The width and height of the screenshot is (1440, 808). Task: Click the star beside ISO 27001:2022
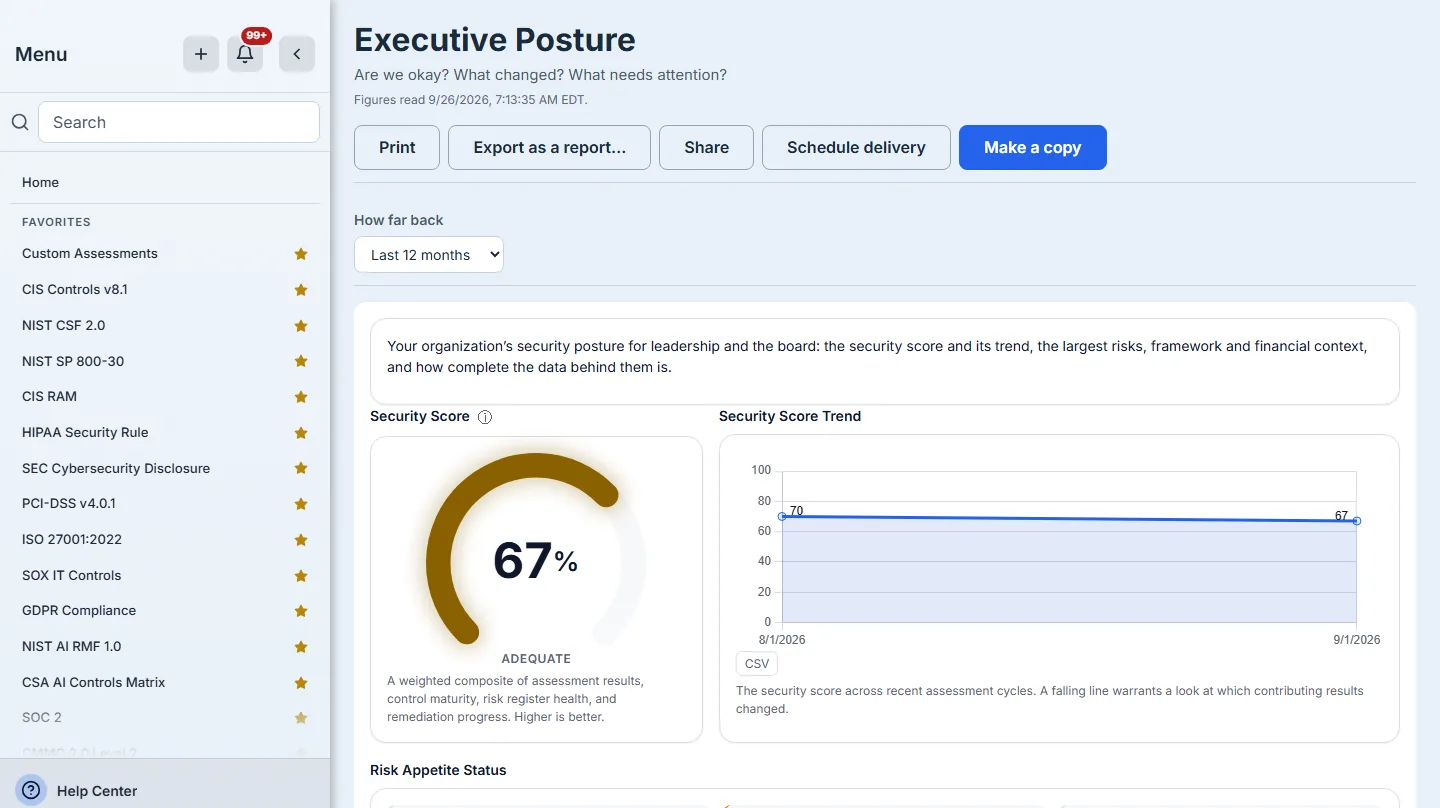(301, 540)
